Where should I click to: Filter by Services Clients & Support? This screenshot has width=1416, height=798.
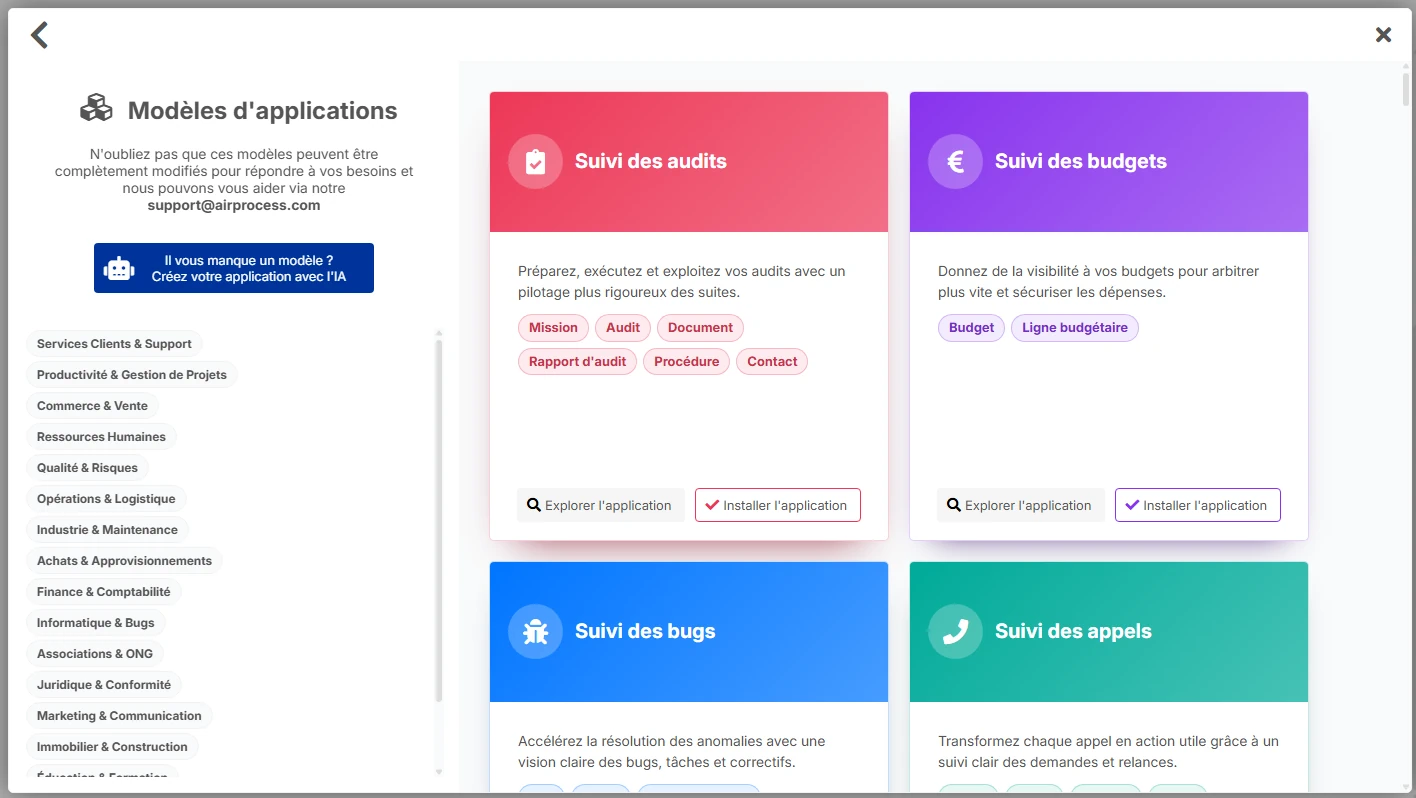[114, 344]
